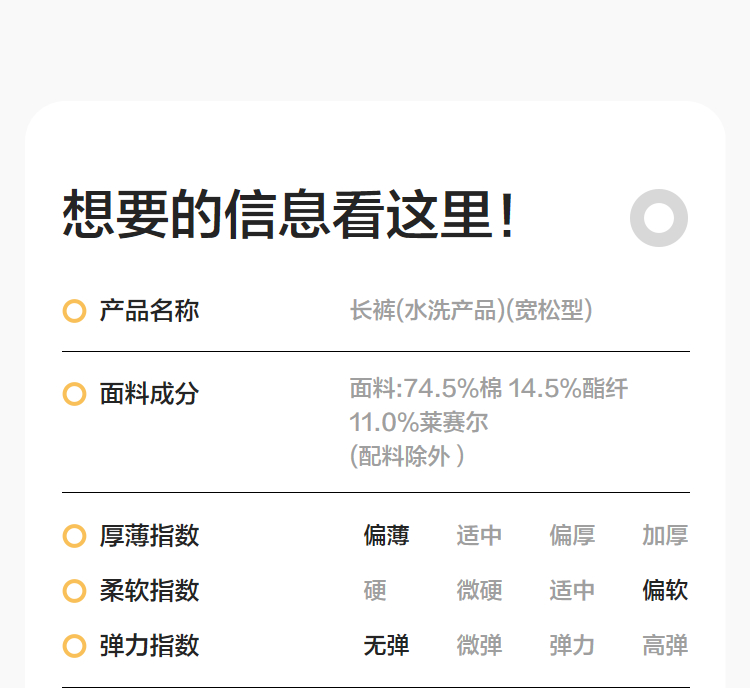Select 偏薄 thickness option
This screenshot has height=688, width=750.
386,536
